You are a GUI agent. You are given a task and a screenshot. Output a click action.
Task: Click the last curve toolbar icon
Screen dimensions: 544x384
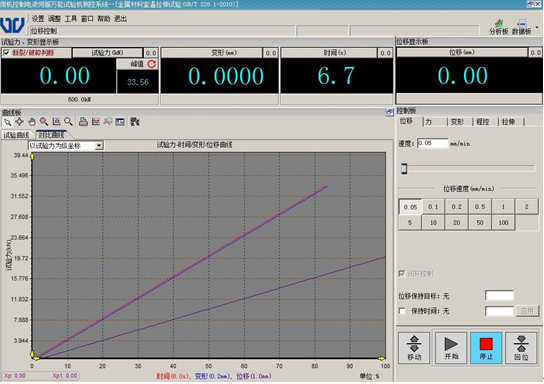pos(135,122)
